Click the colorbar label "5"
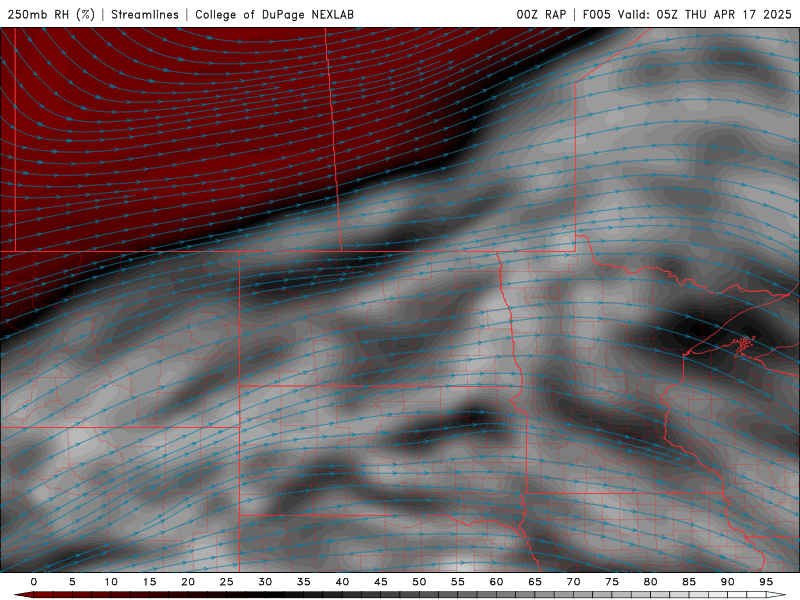 click(x=72, y=582)
